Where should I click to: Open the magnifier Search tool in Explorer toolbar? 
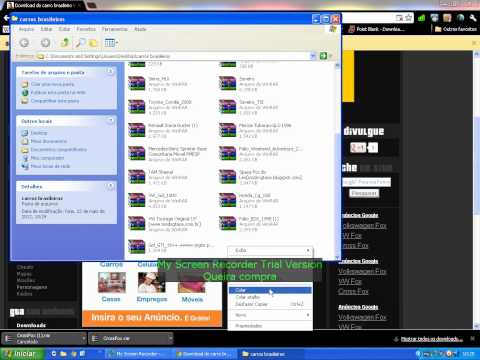pos(80,42)
